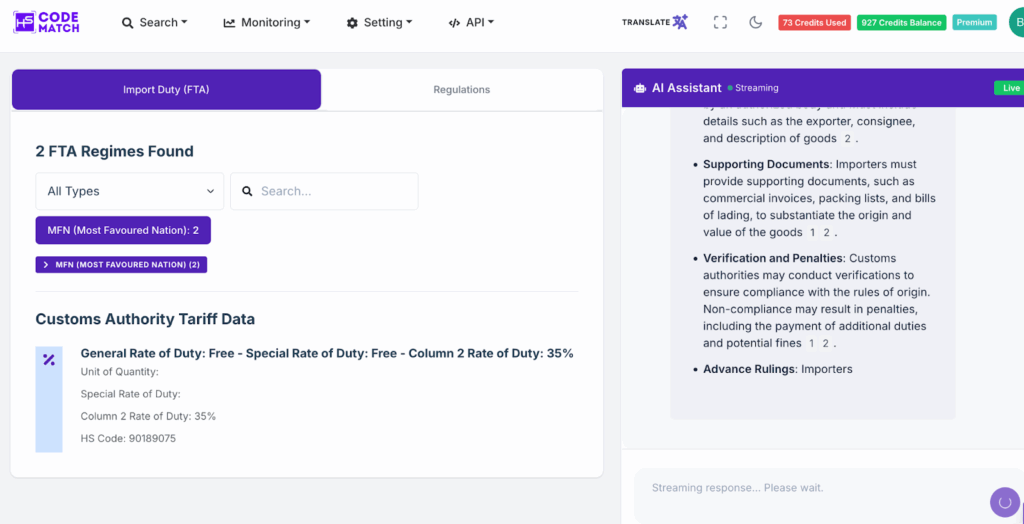This screenshot has height=524, width=1024.
Task: Click the magnifier icon in search field
Action: [247, 191]
